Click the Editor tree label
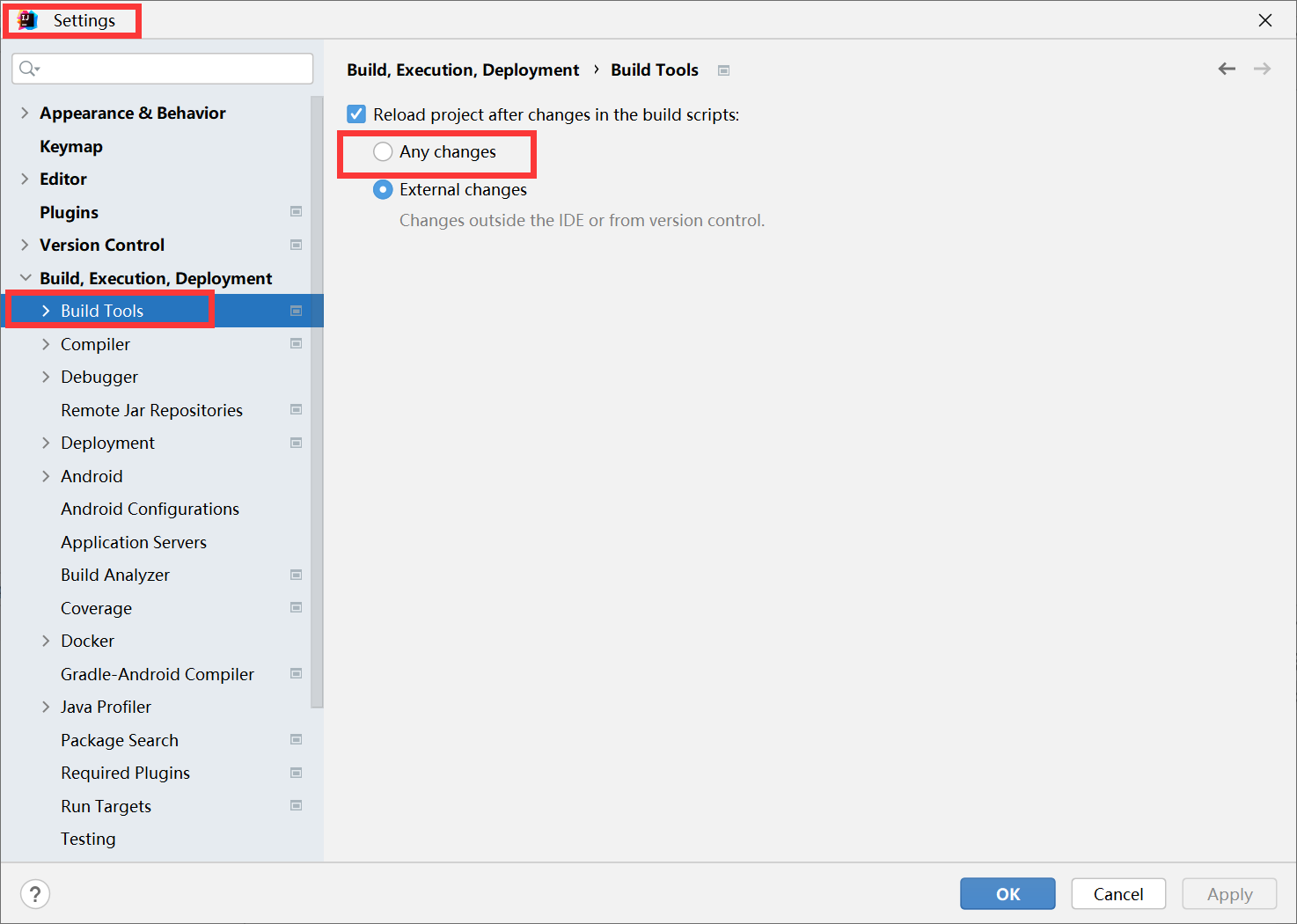The image size is (1297, 924). pyautogui.click(x=63, y=179)
